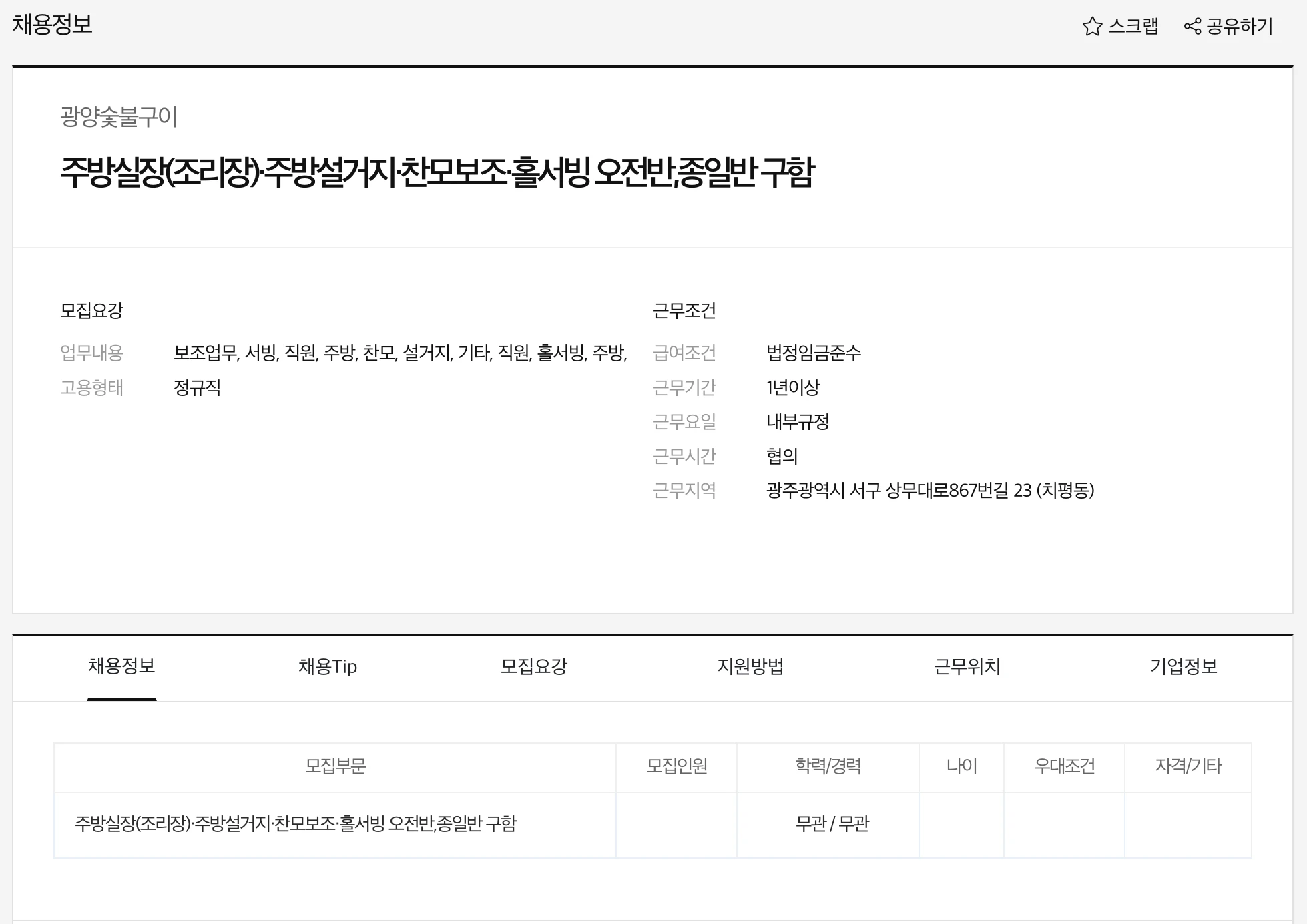Image resolution: width=1307 pixels, height=924 pixels.
Task: Click the job title in table row
Action: click(296, 824)
